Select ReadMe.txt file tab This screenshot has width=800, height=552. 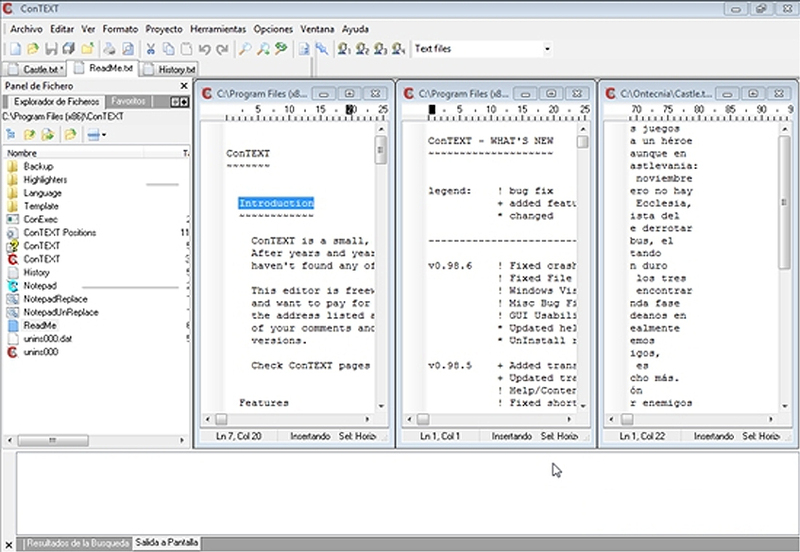point(104,68)
